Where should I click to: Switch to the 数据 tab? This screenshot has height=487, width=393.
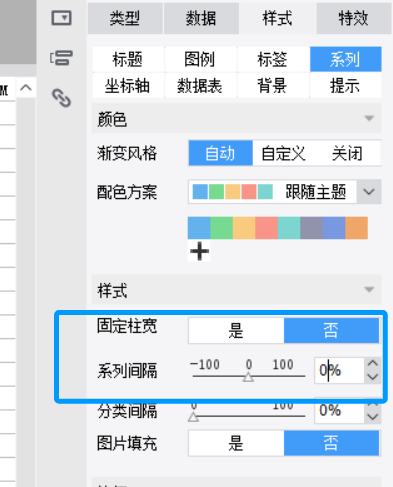(x=201, y=18)
